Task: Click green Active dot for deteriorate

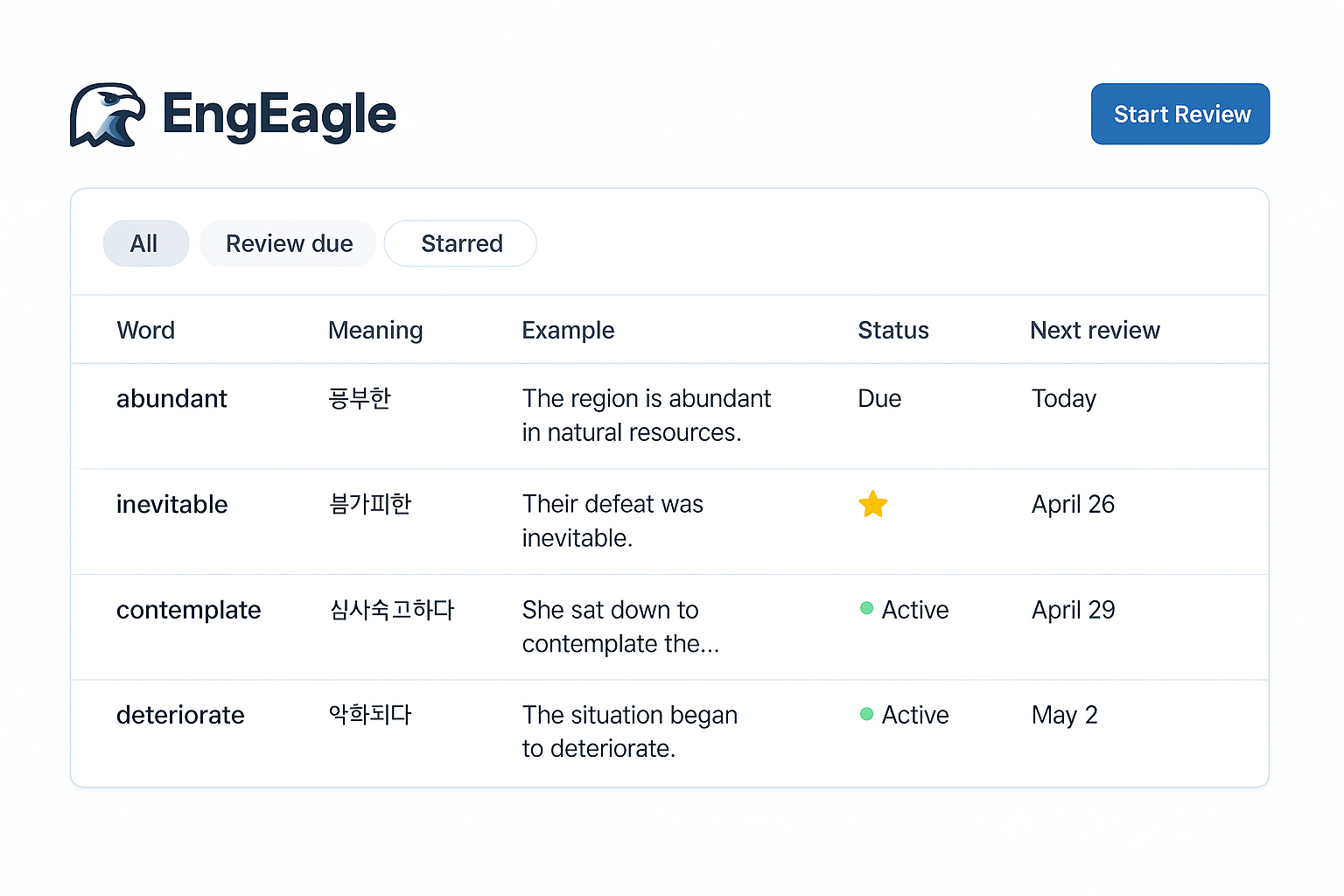Action: 866,714
